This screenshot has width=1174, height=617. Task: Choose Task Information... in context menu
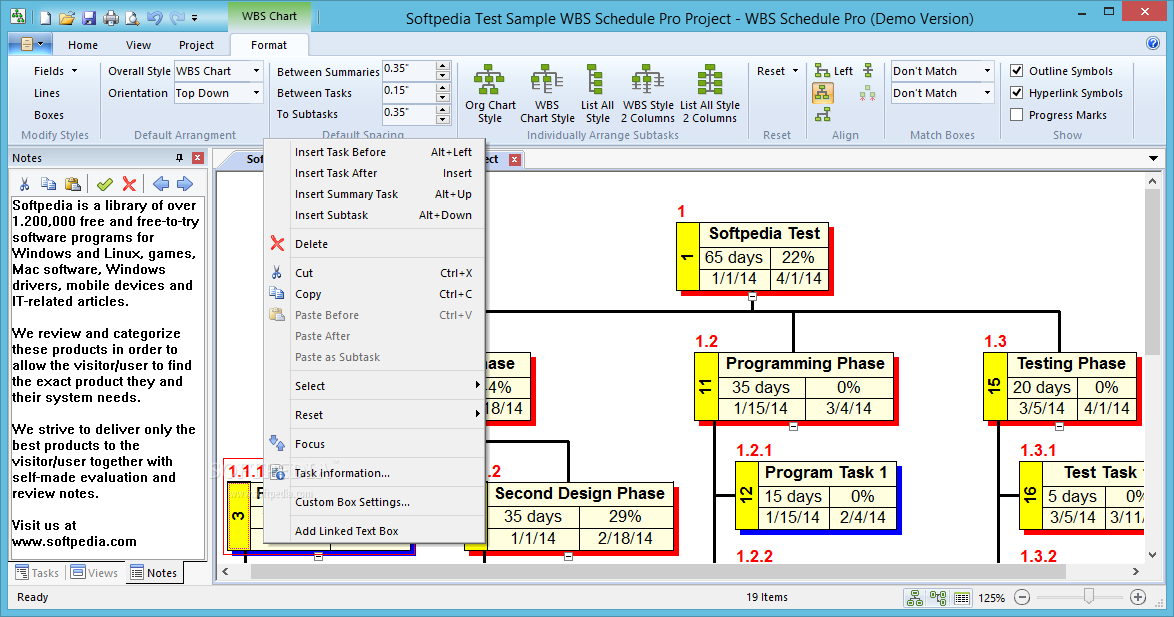(x=374, y=473)
